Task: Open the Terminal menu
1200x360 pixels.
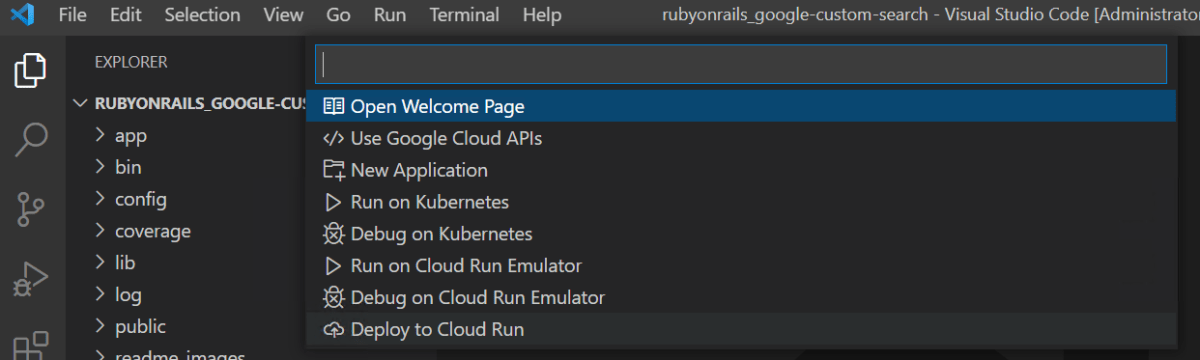Action: coord(465,15)
